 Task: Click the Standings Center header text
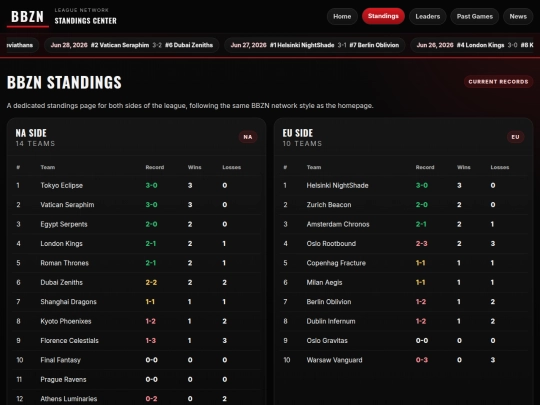click(85, 21)
